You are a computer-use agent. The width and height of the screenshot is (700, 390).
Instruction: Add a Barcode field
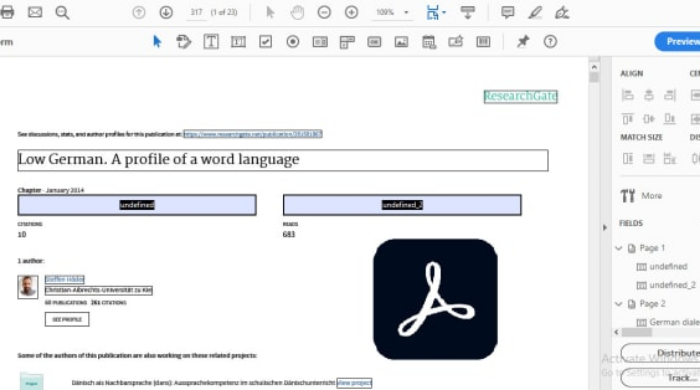click(x=483, y=41)
